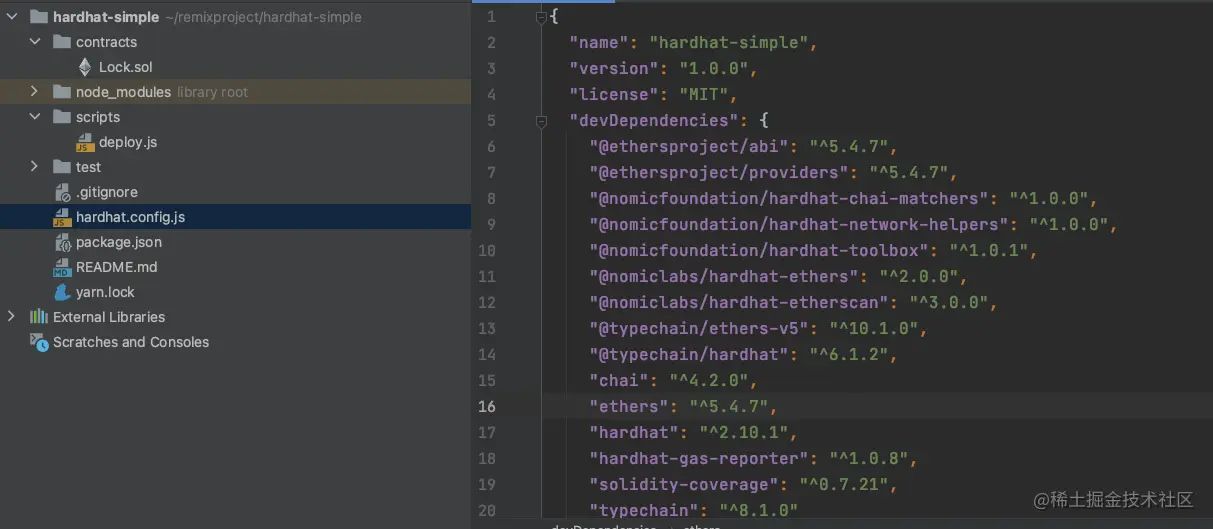Click the package.json file icon

(x=62, y=242)
